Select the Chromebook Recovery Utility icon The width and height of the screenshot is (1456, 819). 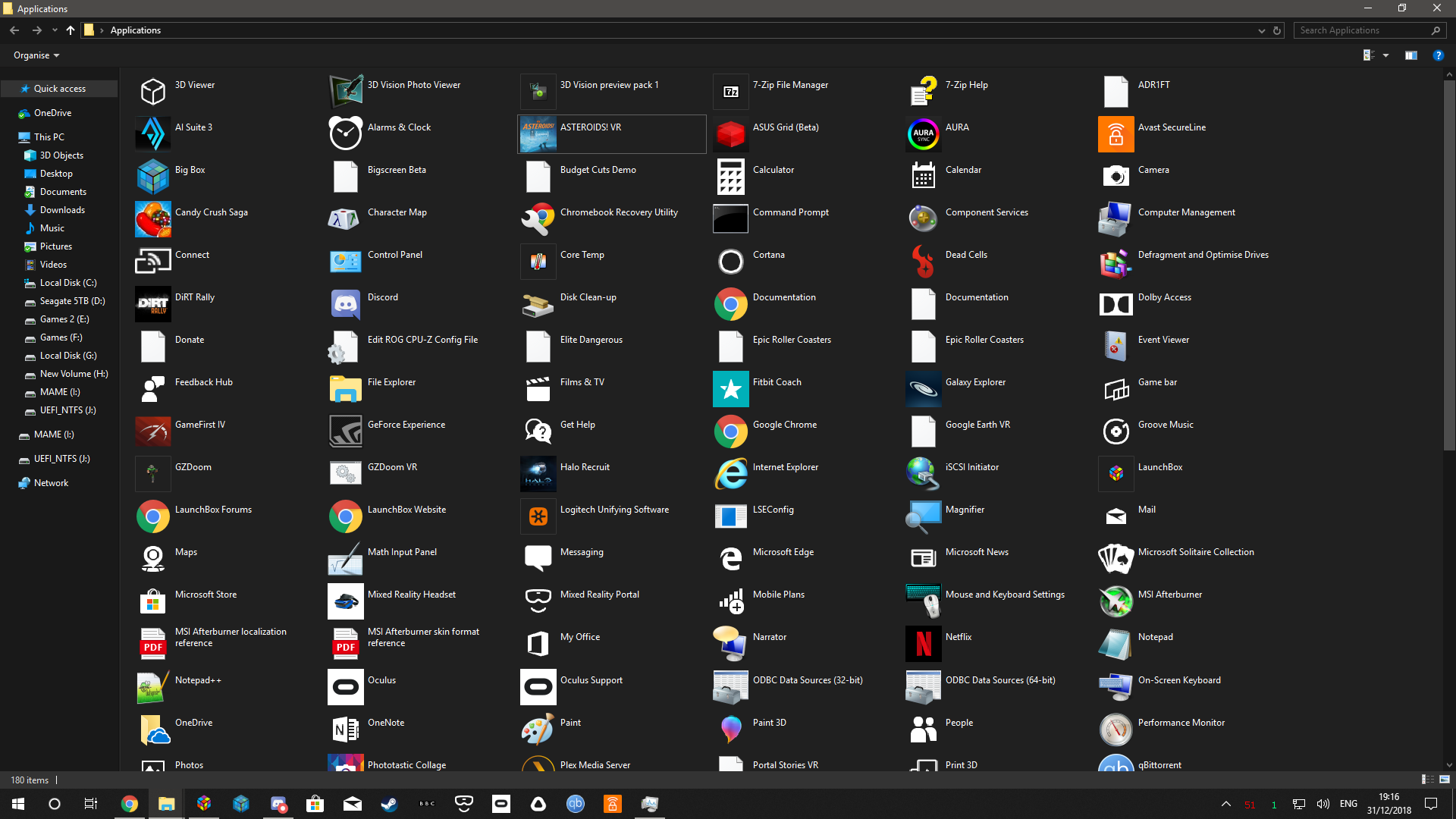[538, 219]
